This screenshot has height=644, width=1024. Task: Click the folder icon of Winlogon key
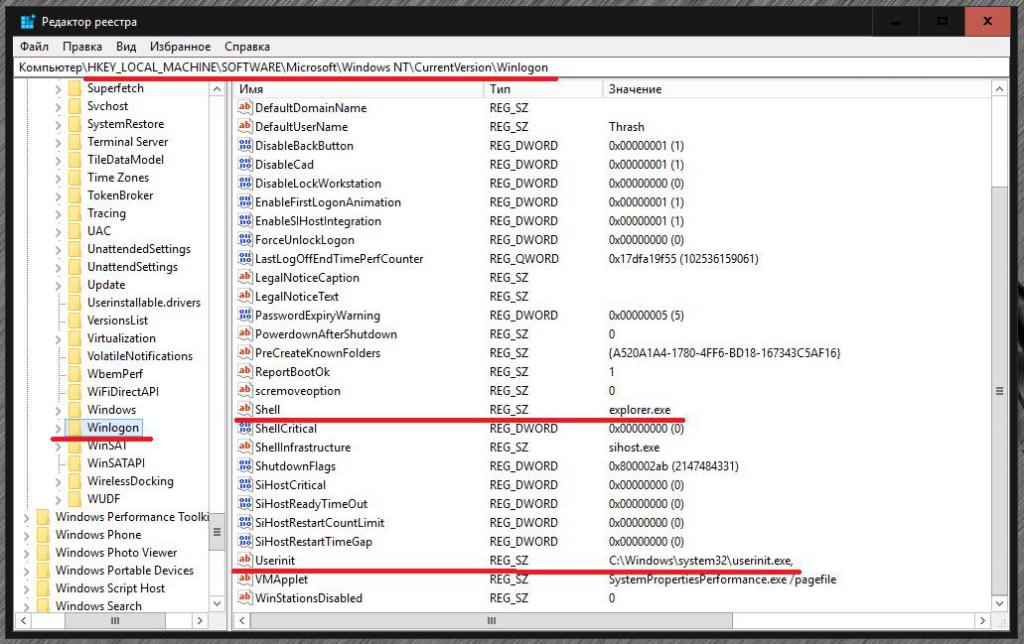(75, 427)
